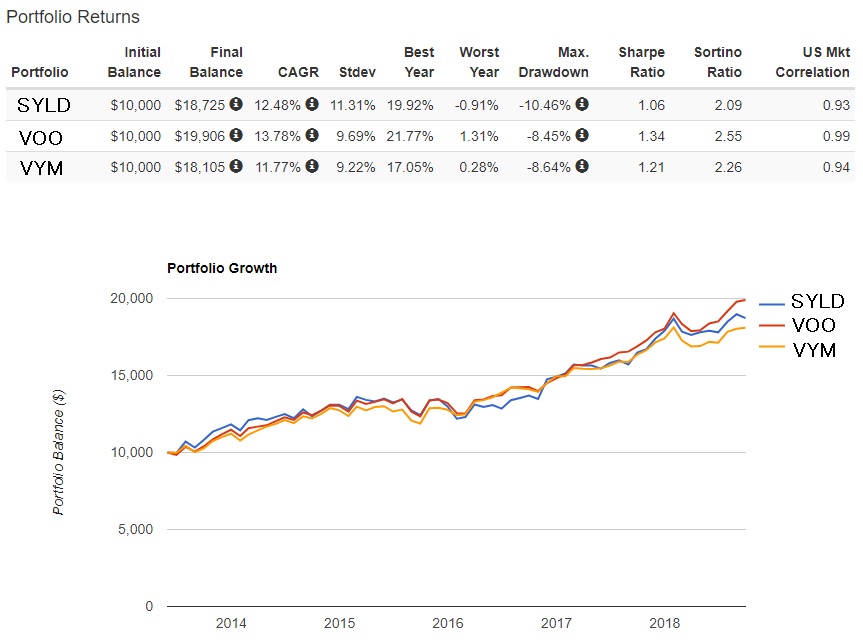The image size is (863, 643).
Task: Click info icon next to VYM CAGR 11.77%
Action: pos(312,167)
